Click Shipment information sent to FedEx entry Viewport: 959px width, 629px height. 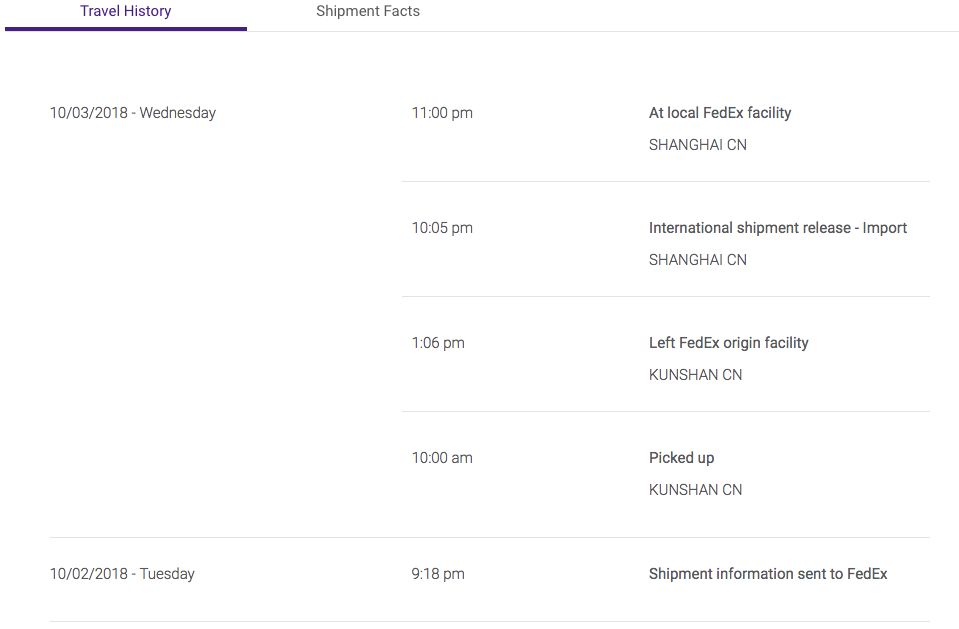768,574
